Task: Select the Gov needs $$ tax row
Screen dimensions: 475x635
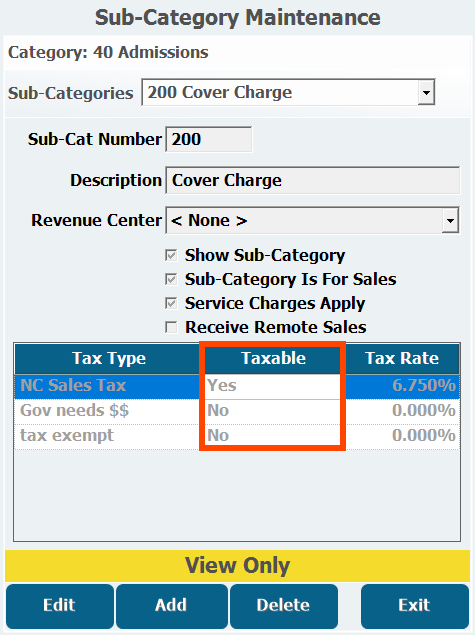Action: click(x=237, y=411)
